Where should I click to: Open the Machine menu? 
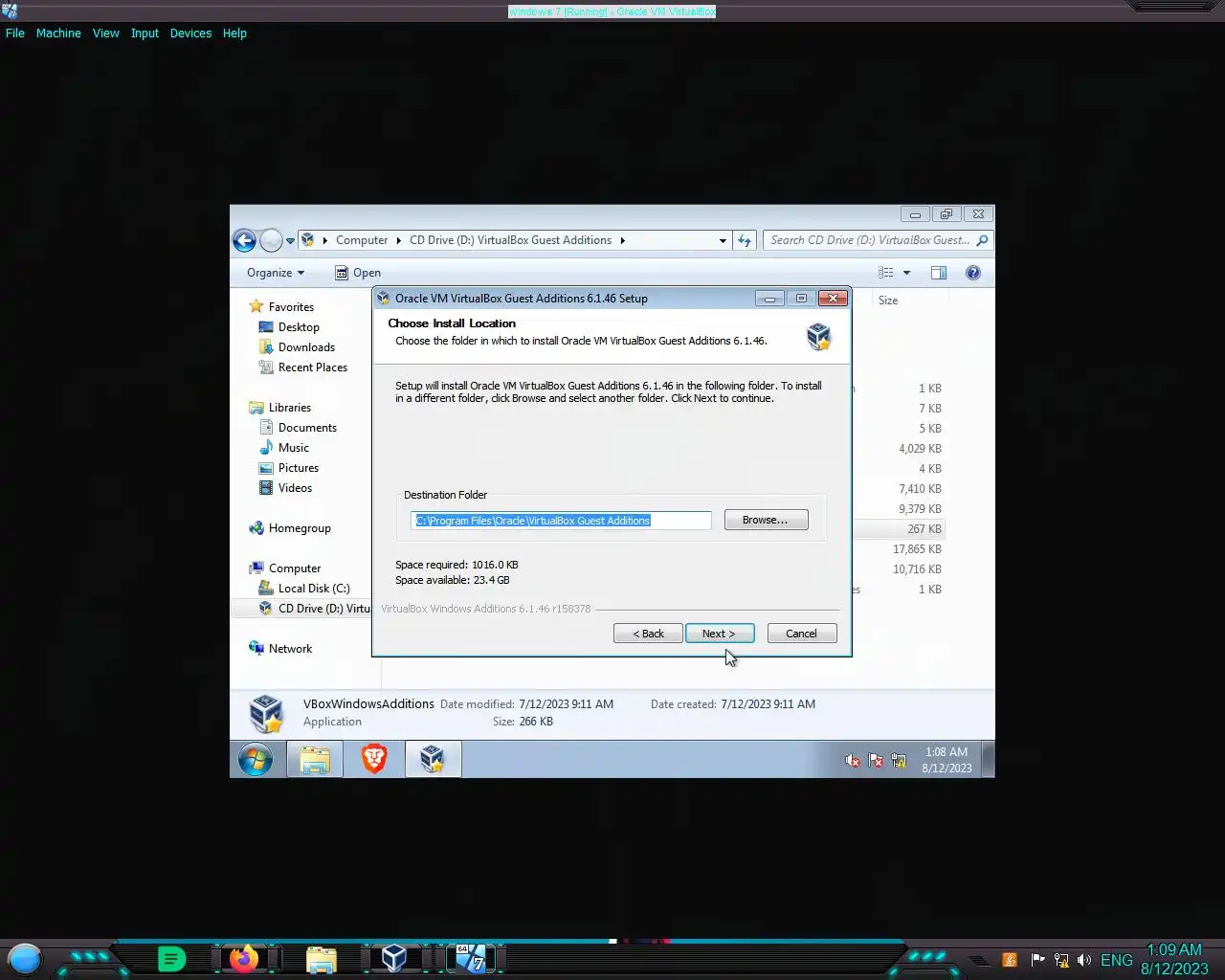(x=58, y=33)
